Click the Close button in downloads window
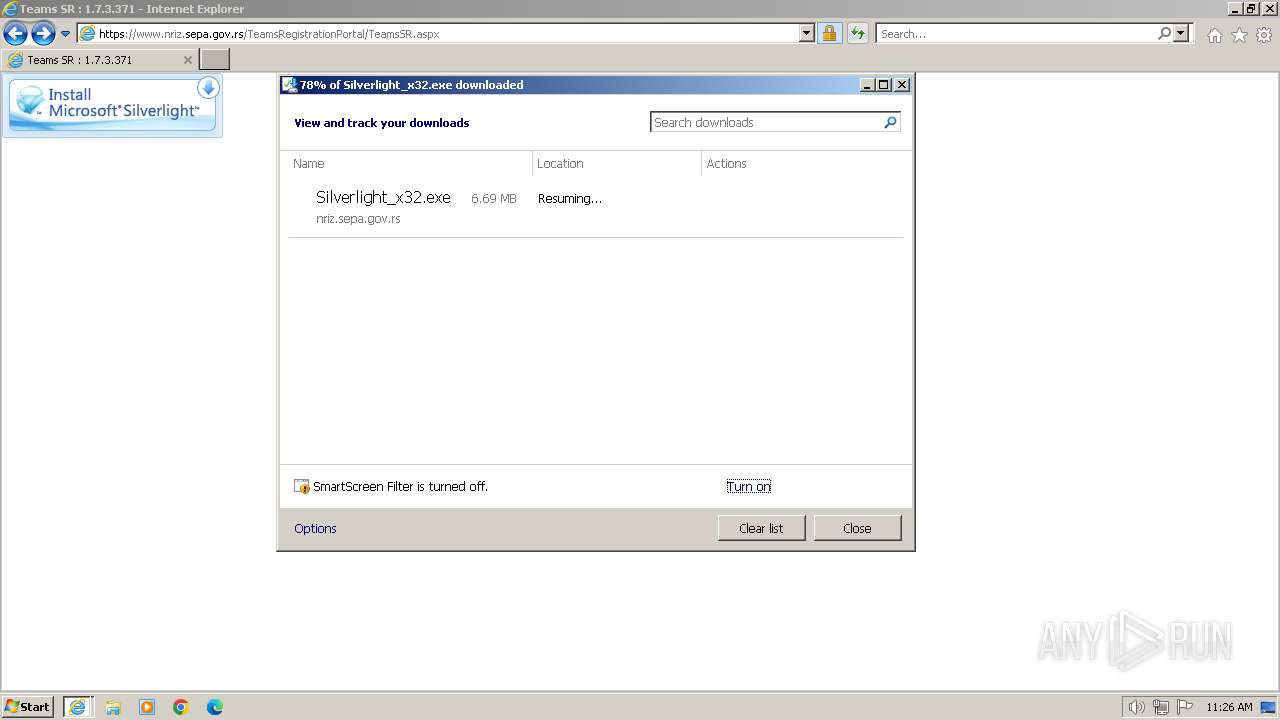The width and height of the screenshot is (1280, 720). pyautogui.click(x=857, y=528)
